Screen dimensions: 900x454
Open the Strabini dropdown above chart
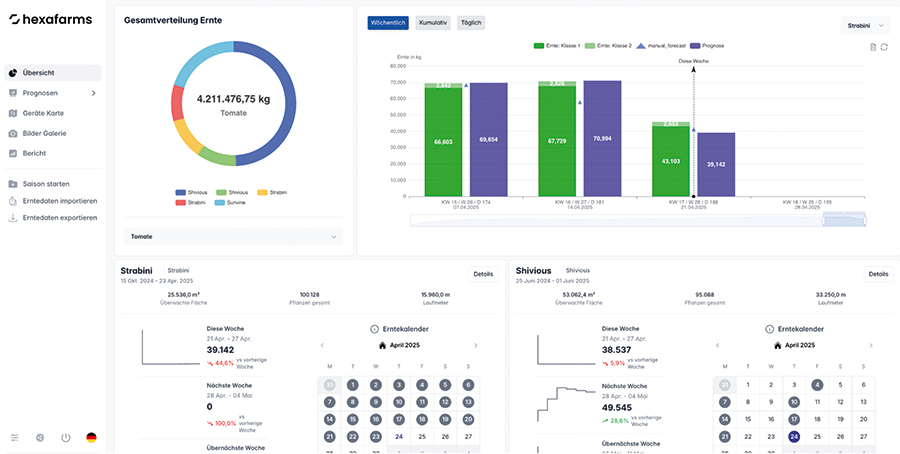tap(864, 23)
